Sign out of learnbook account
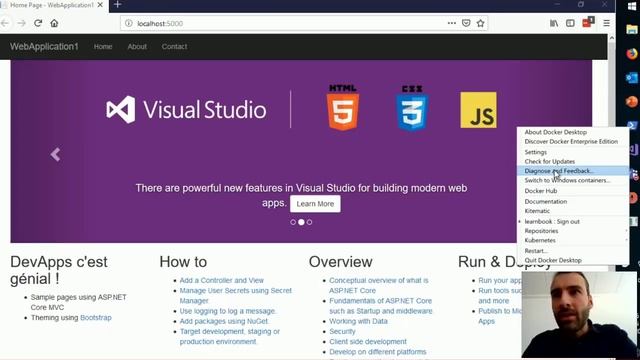This screenshot has height=360, width=640. 573,221
